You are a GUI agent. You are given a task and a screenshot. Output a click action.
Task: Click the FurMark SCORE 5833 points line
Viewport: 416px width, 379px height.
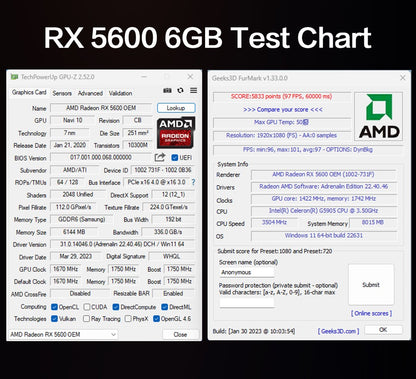tap(282, 97)
